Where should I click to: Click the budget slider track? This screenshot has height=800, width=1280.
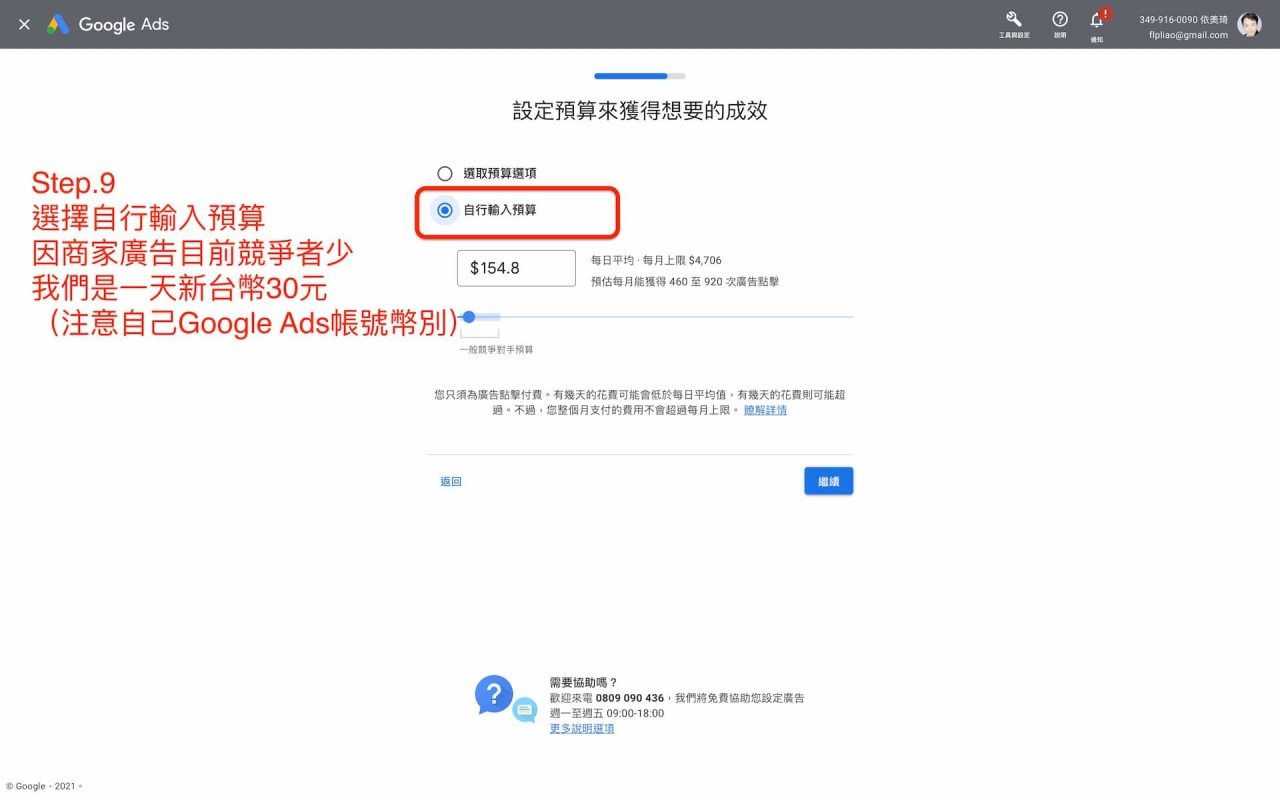click(656, 317)
